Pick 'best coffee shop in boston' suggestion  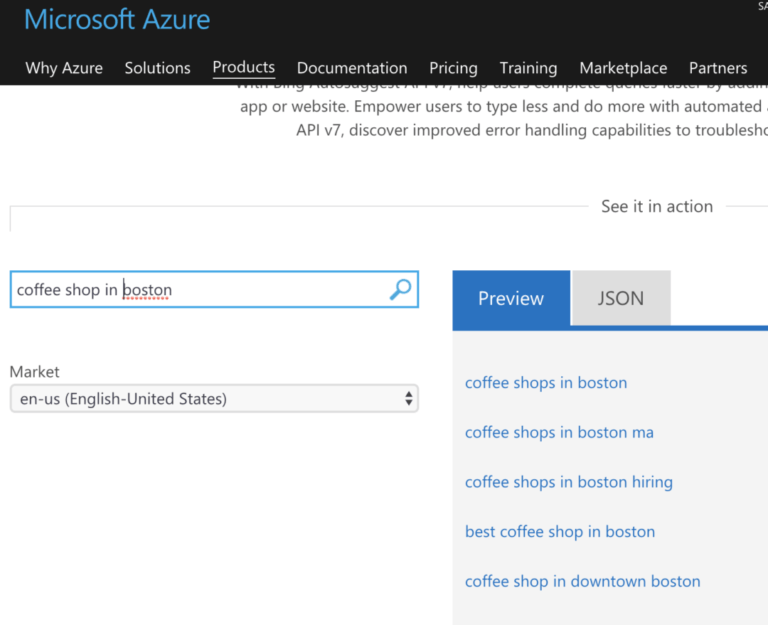(560, 532)
